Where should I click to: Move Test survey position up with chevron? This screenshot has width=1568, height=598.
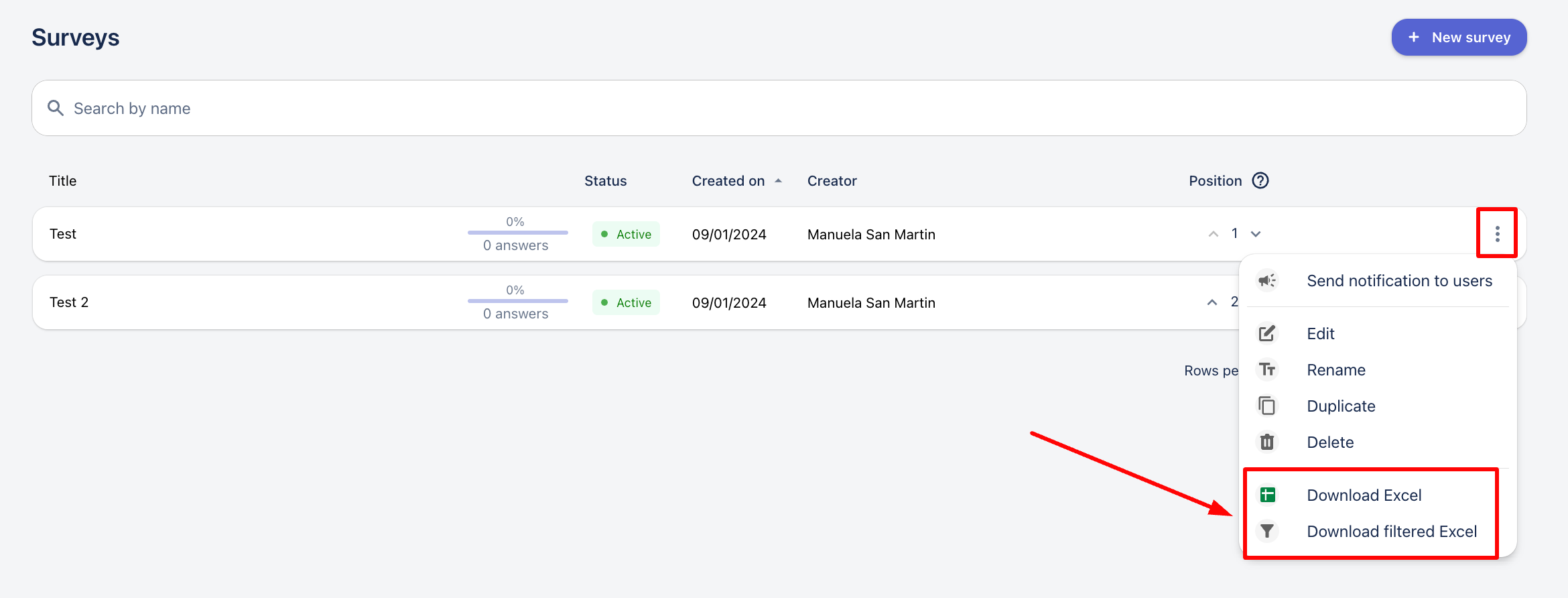click(x=1213, y=234)
